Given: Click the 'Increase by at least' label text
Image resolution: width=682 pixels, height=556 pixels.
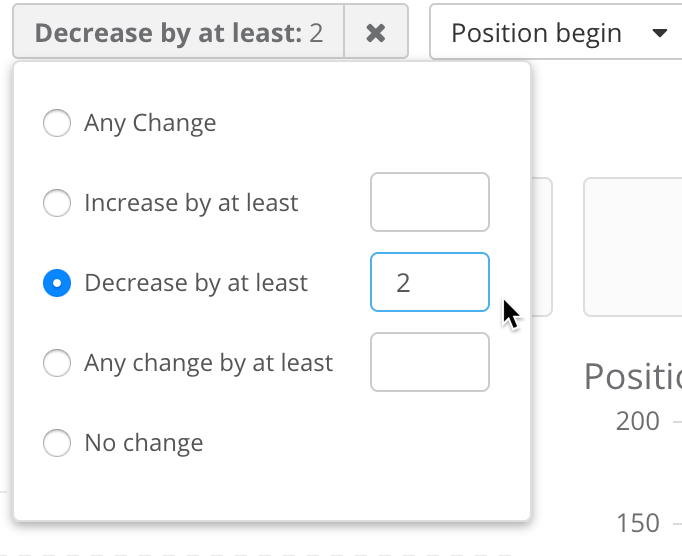Looking at the screenshot, I should pyautogui.click(x=191, y=203).
